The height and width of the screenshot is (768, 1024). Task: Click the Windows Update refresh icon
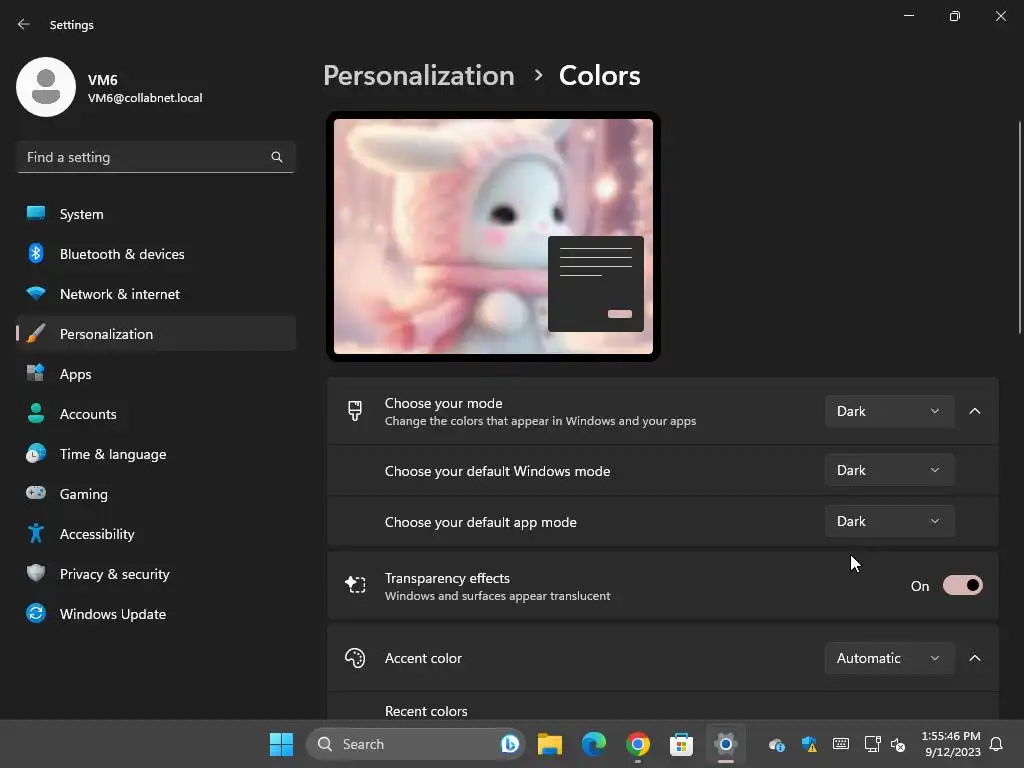36,613
